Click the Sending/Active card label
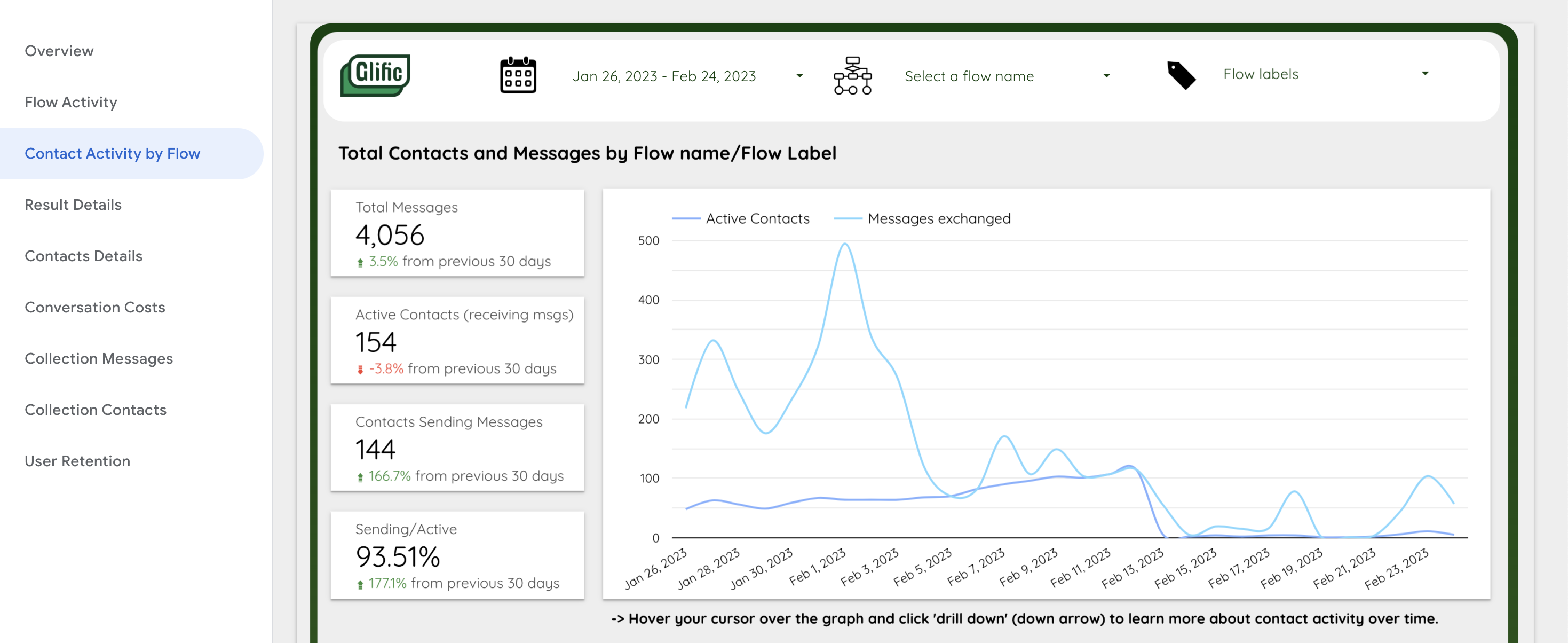This screenshot has width=1568, height=643. pyautogui.click(x=406, y=529)
